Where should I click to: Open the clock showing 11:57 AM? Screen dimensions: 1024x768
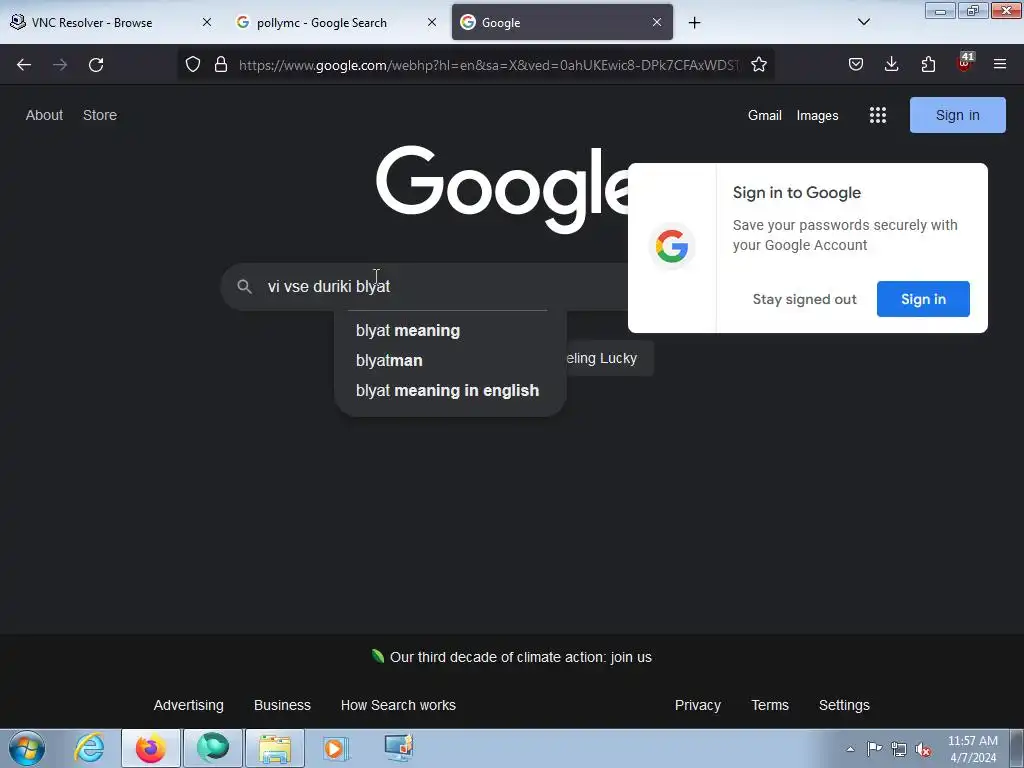(x=972, y=749)
